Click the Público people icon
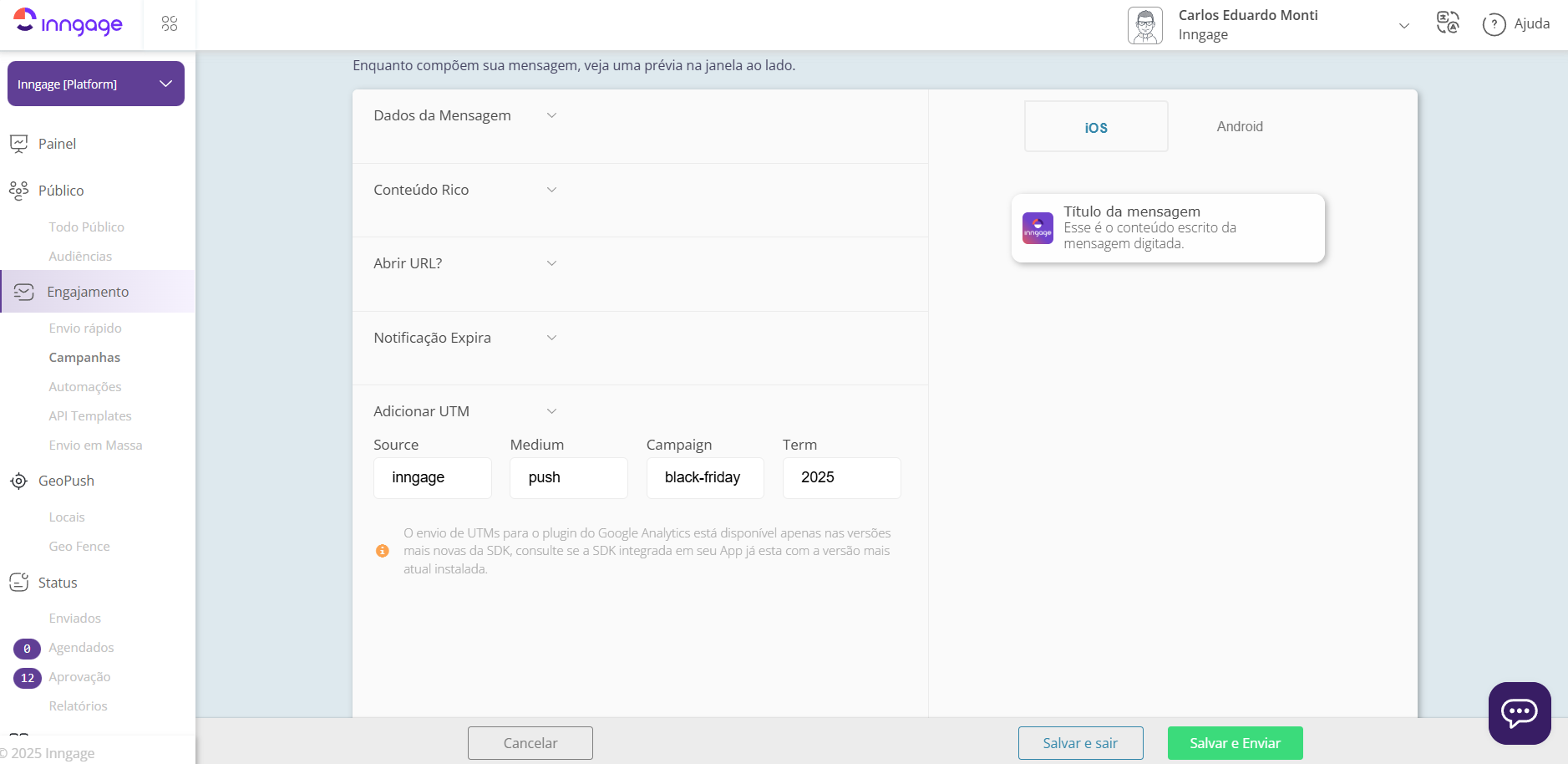1568x764 pixels. [x=18, y=191]
